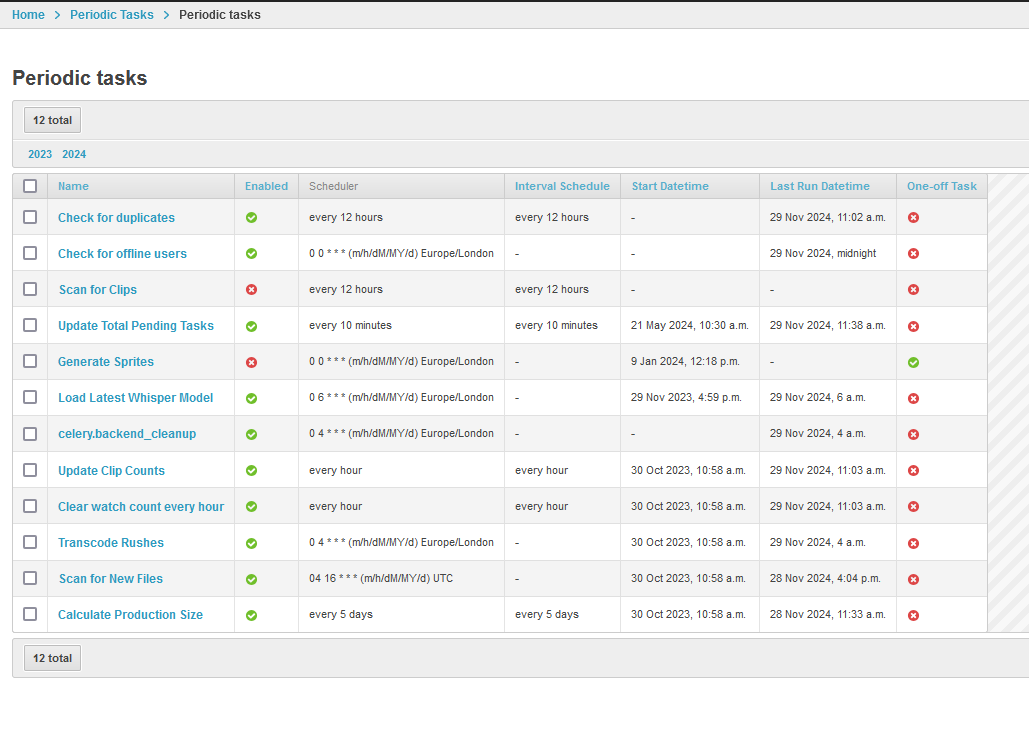Open the Load Latest Whisper Model task
Viewport: 1029px width, 736px height.
point(135,398)
